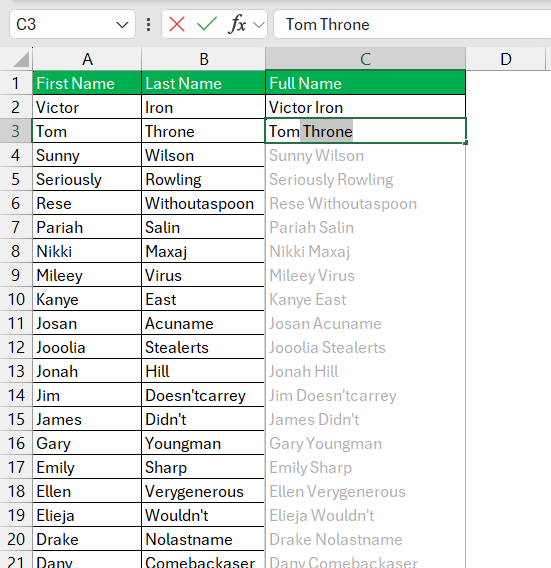Select row 10 header
The width and height of the screenshot is (551, 568).
[16, 299]
